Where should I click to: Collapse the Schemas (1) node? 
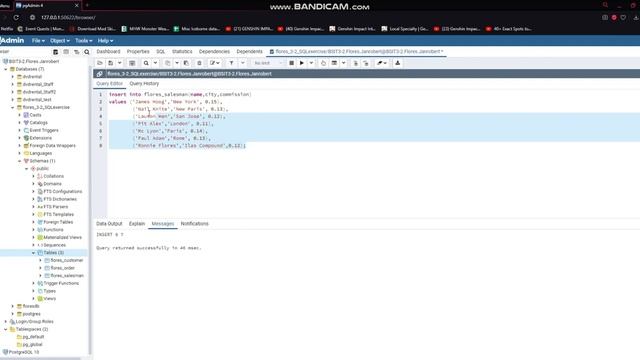click(20, 161)
